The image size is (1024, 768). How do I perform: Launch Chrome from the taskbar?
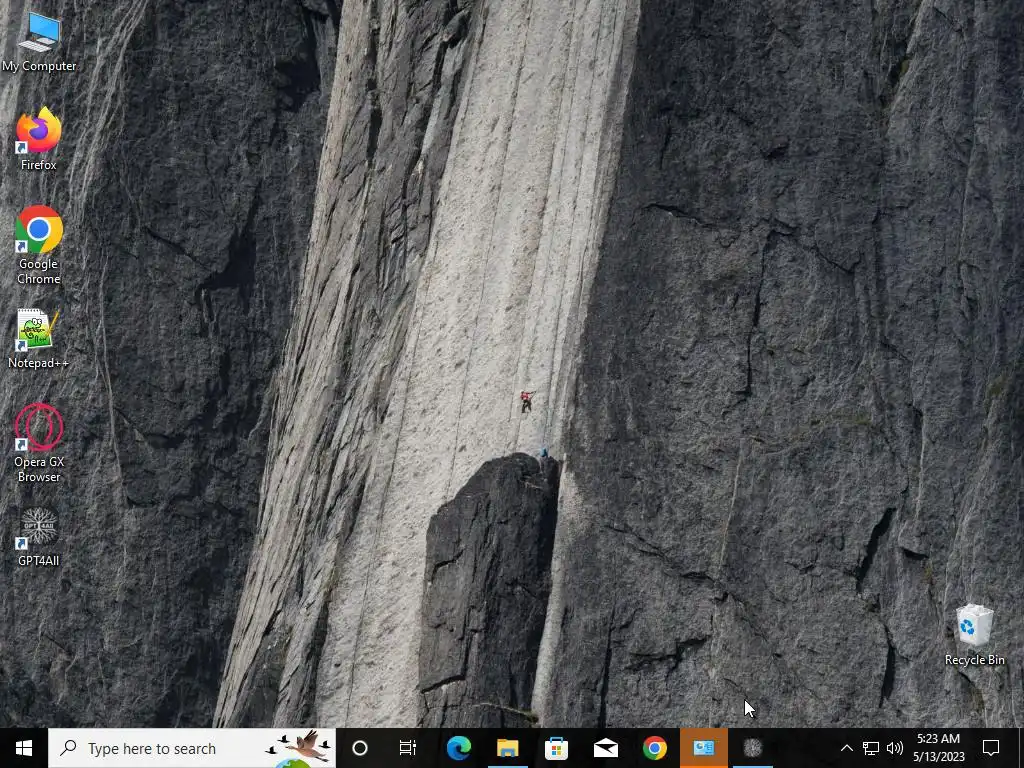pyautogui.click(x=654, y=748)
